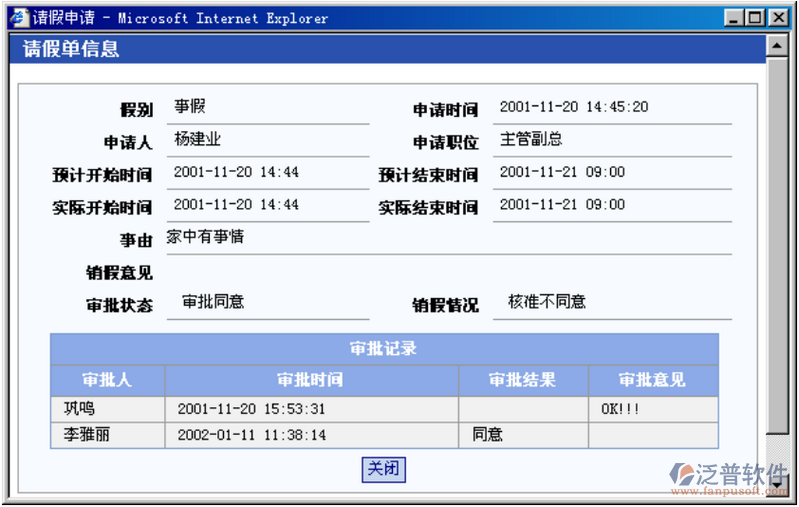The width and height of the screenshot is (799, 507).
Task: Click the OK!!! approval comment cell
Action: (653, 409)
